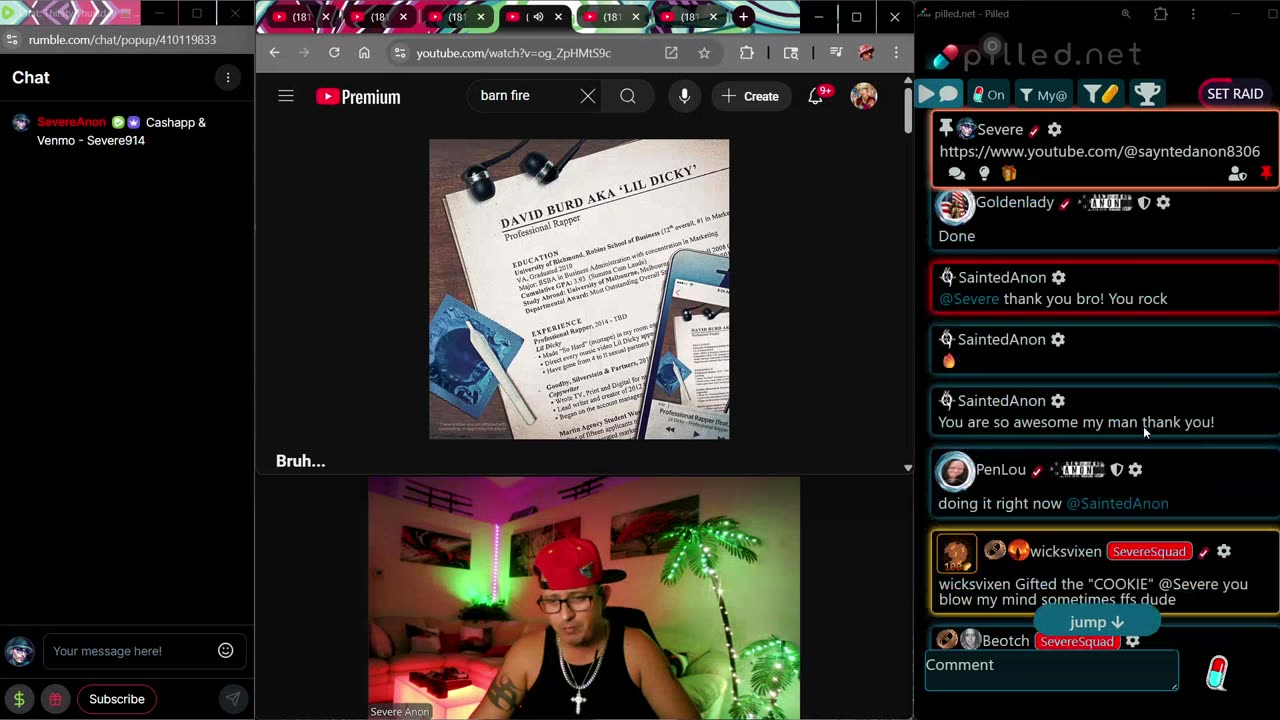Send Rumble chat message arrow
Viewport: 1280px width, 720px height.
(232, 699)
